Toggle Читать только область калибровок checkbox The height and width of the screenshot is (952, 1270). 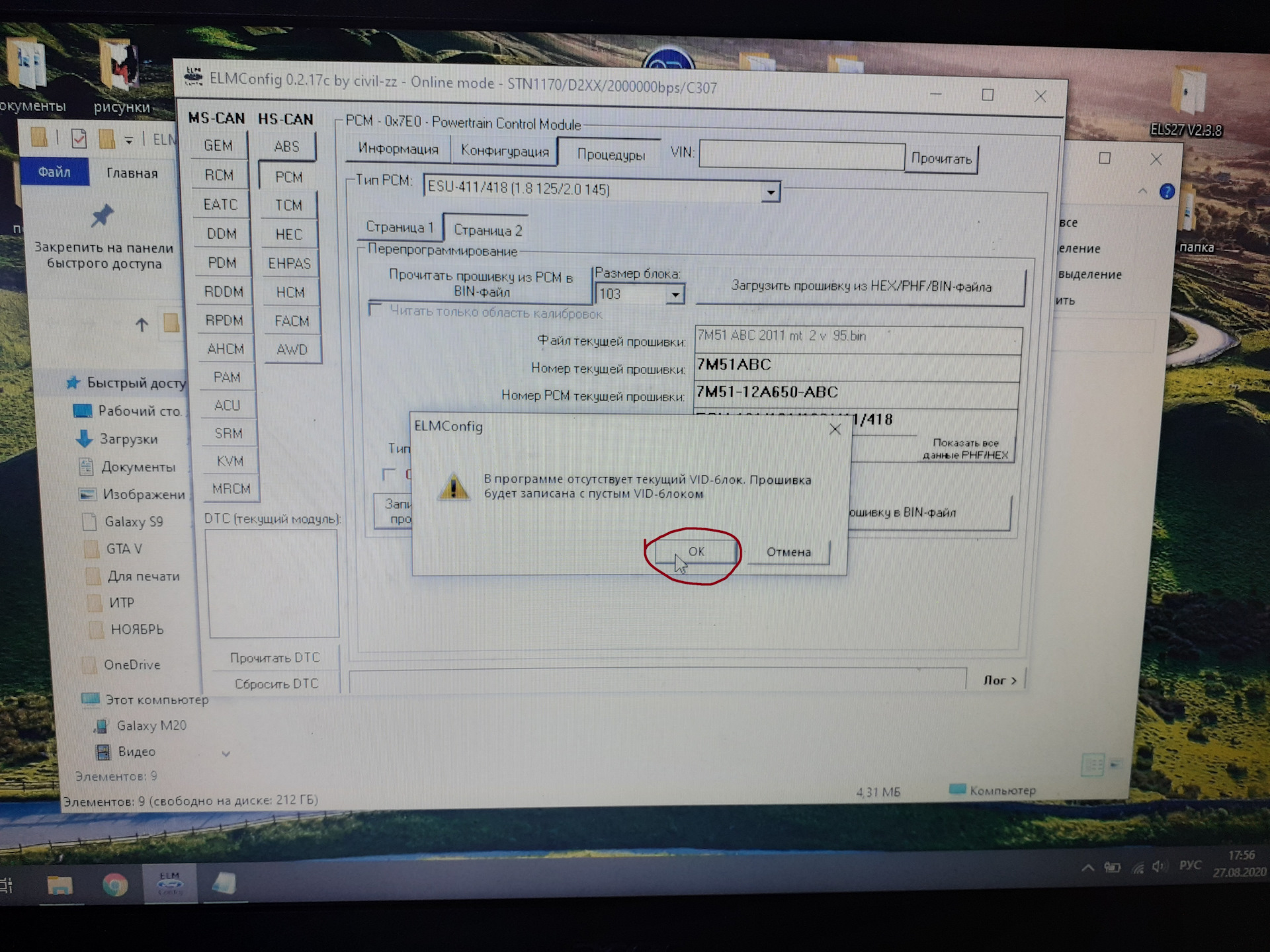pos(376,309)
